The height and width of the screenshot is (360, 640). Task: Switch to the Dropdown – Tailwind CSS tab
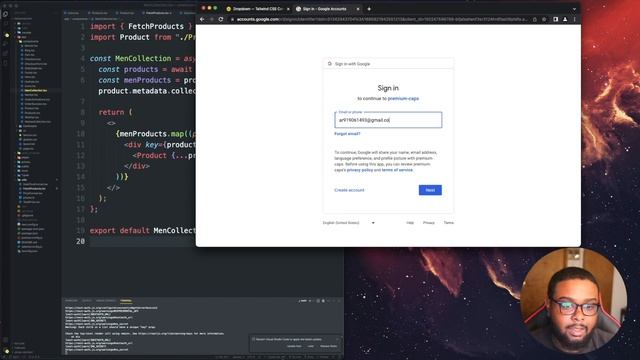pyautogui.click(x=258, y=9)
